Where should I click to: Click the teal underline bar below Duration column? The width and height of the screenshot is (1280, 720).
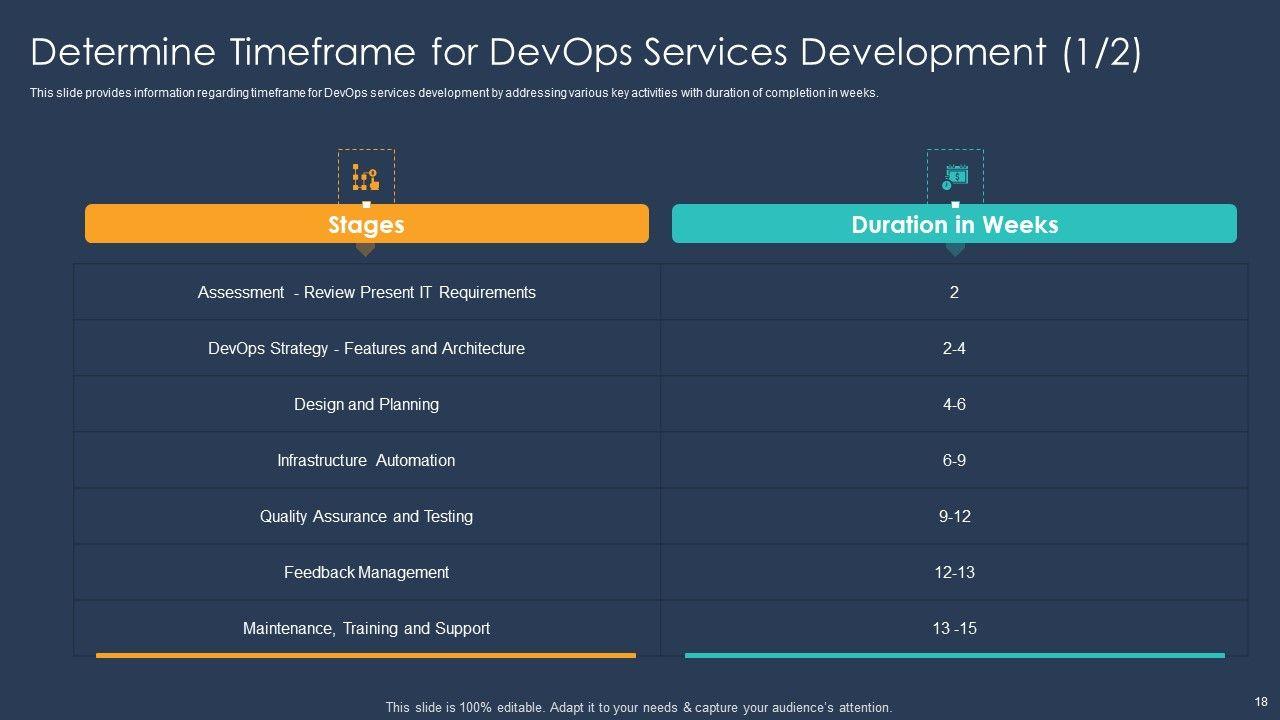tap(954, 655)
